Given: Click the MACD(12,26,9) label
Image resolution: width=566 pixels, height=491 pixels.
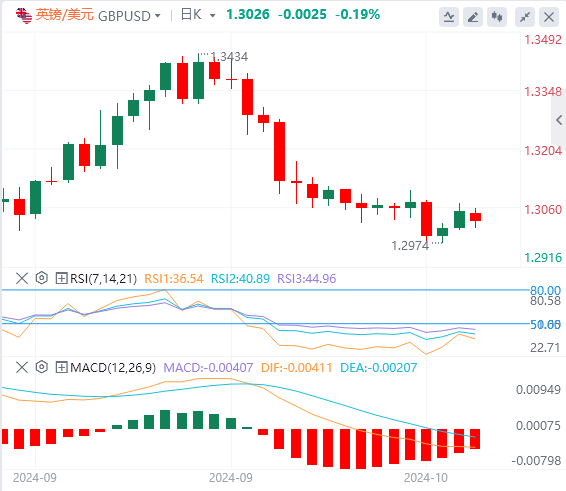Looking at the screenshot, I should pos(113,368).
